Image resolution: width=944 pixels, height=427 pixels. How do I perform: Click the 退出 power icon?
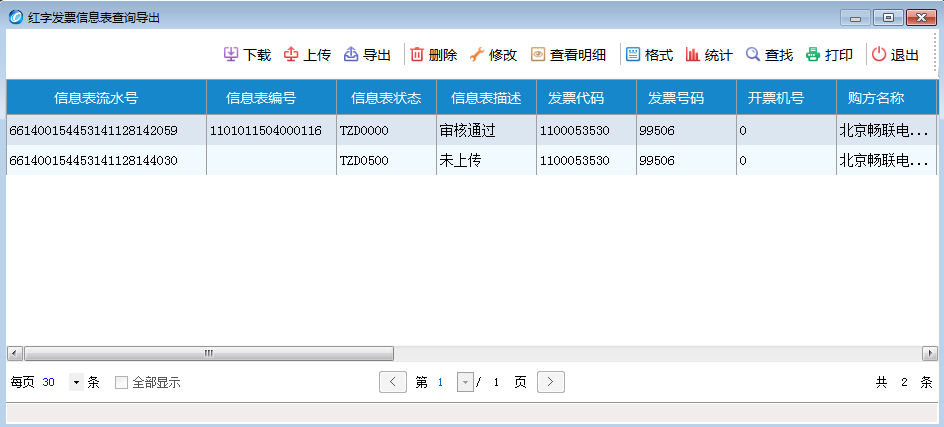[879, 55]
